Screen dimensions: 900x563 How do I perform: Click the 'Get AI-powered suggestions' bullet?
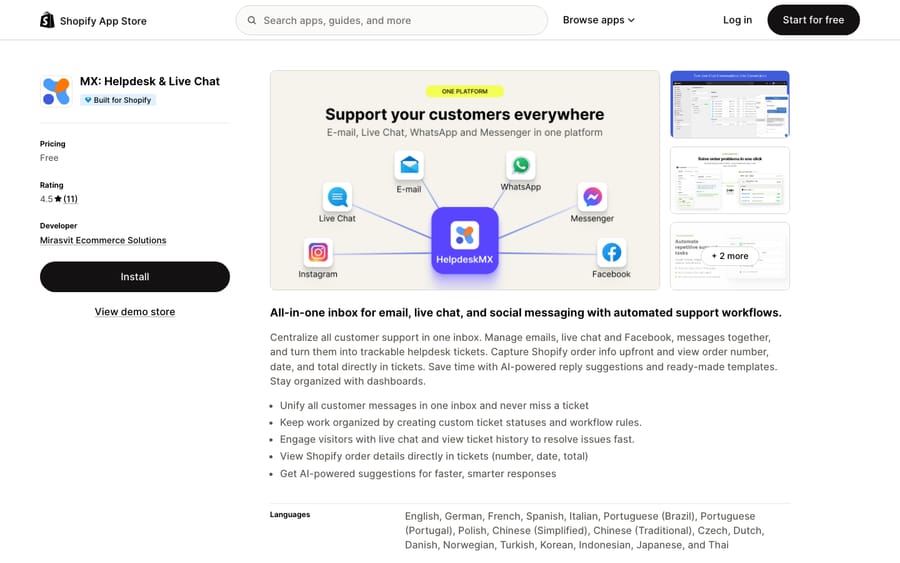(418, 474)
